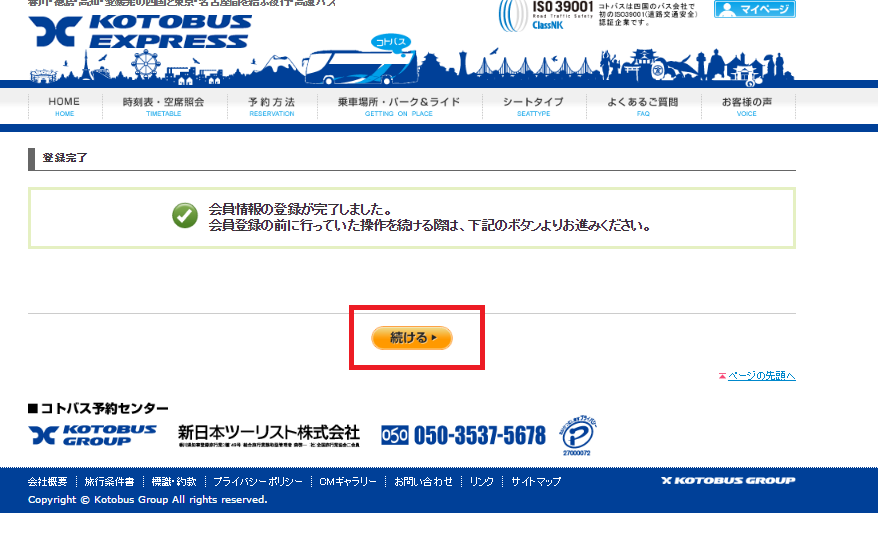This screenshot has width=878, height=557.
Task: Go to お客様の声 voice menu
Action: pyautogui.click(x=746, y=106)
